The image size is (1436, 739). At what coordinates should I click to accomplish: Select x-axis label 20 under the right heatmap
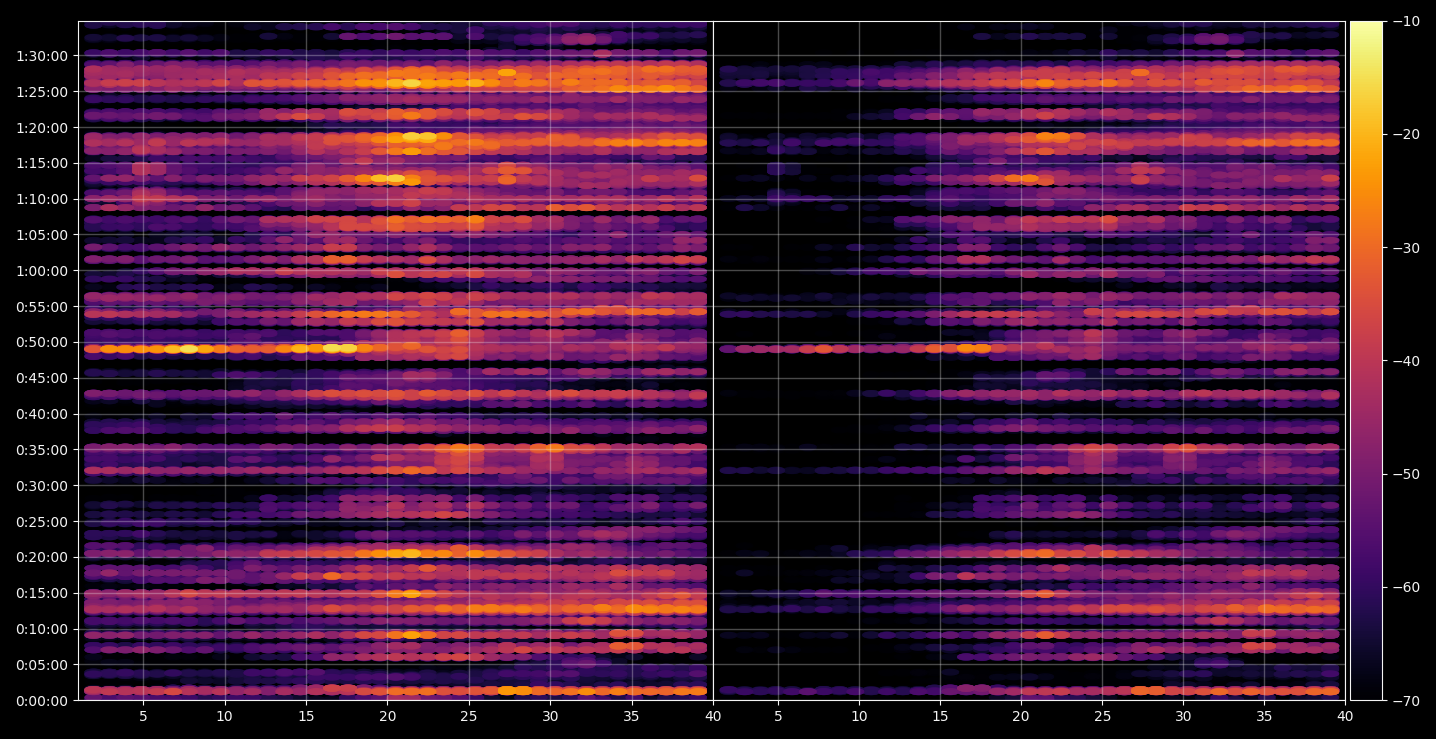1021,716
